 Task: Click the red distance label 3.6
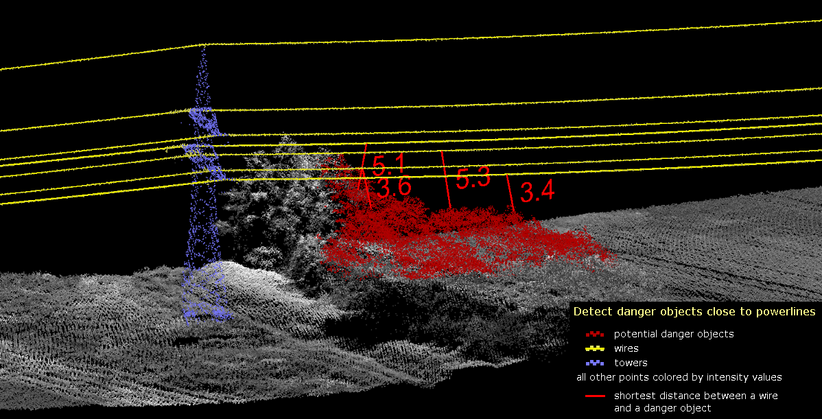pos(394,189)
